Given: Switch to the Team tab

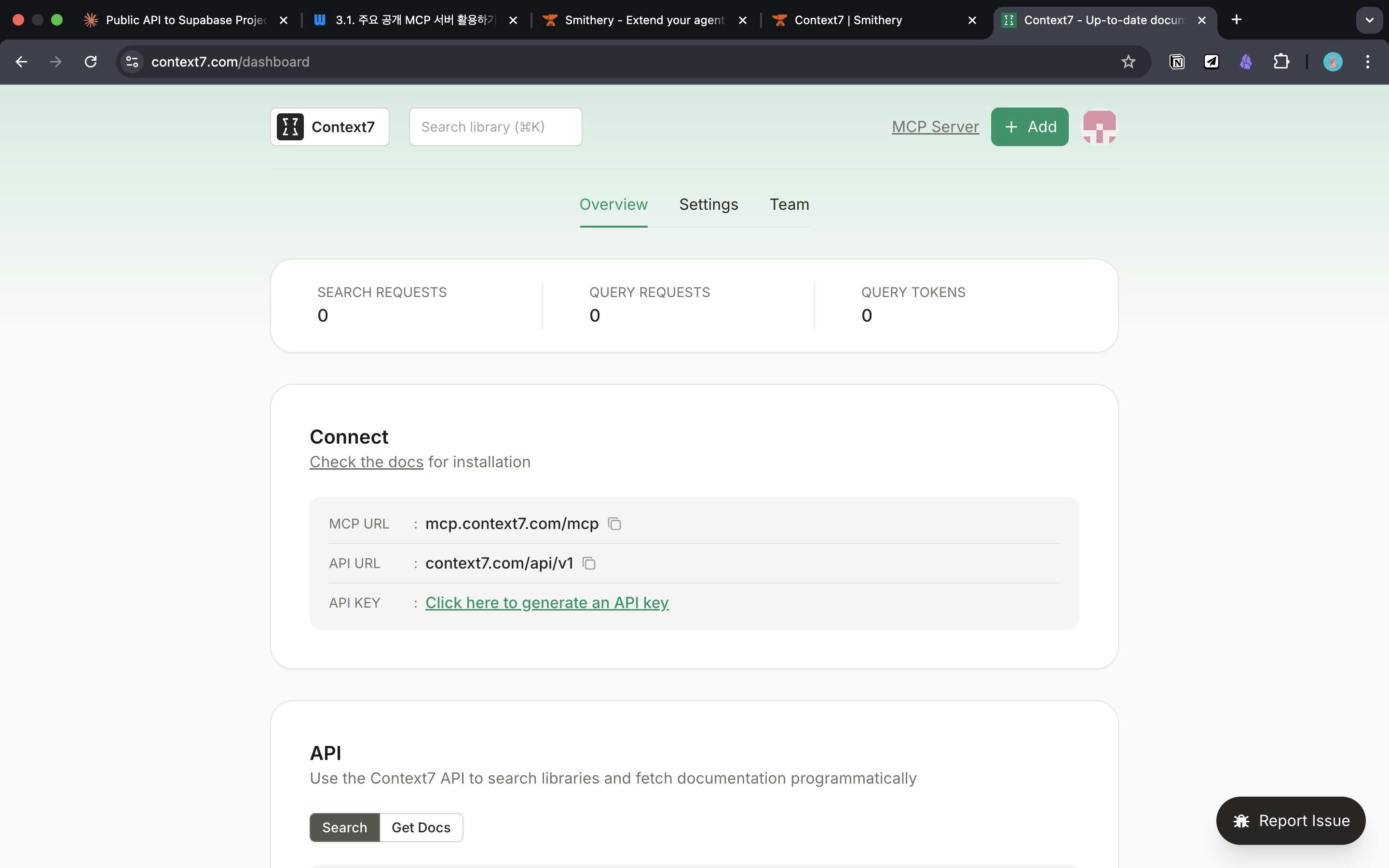Looking at the screenshot, I should click(789, 204).
